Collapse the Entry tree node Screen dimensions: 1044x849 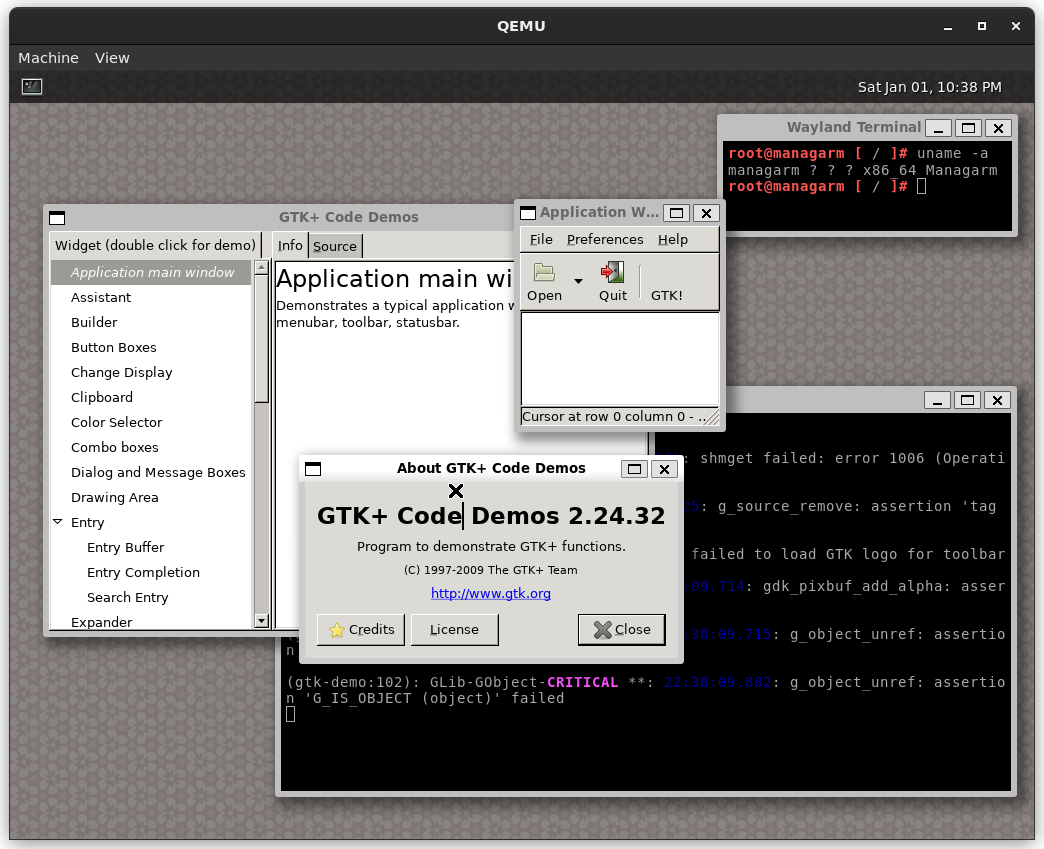click(58, 522)
